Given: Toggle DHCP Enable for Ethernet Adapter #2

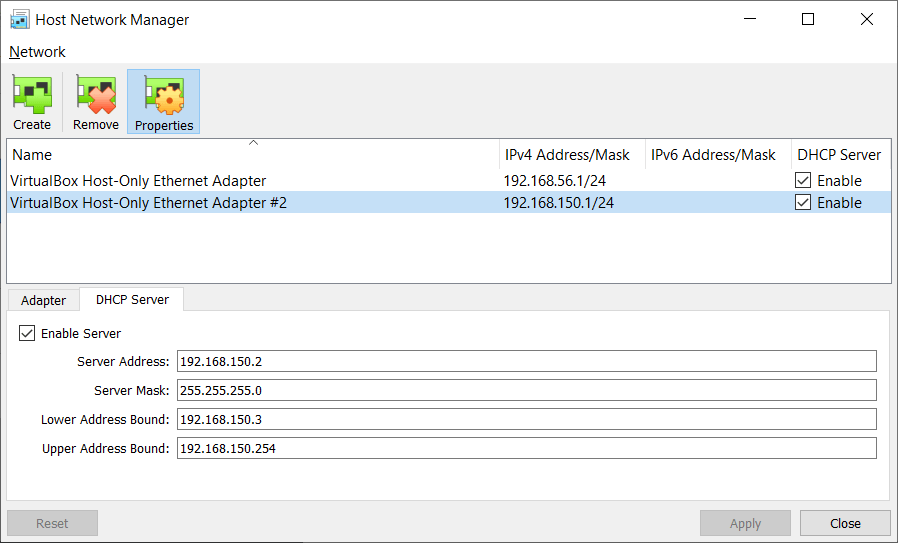Looking at the screenshot, I should point(804,203).
